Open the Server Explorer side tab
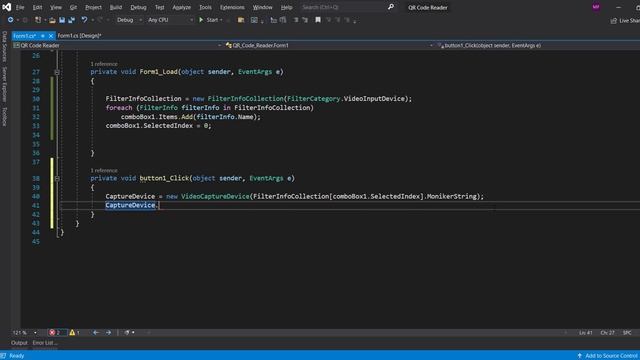 5,84
